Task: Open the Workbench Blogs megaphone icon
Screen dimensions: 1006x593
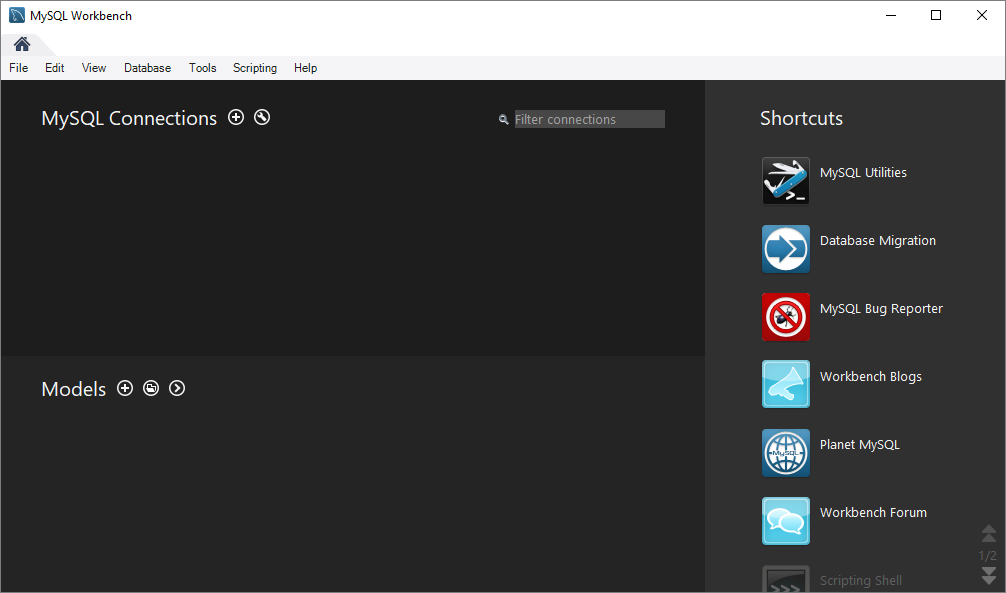Action: tap(785, 384)
